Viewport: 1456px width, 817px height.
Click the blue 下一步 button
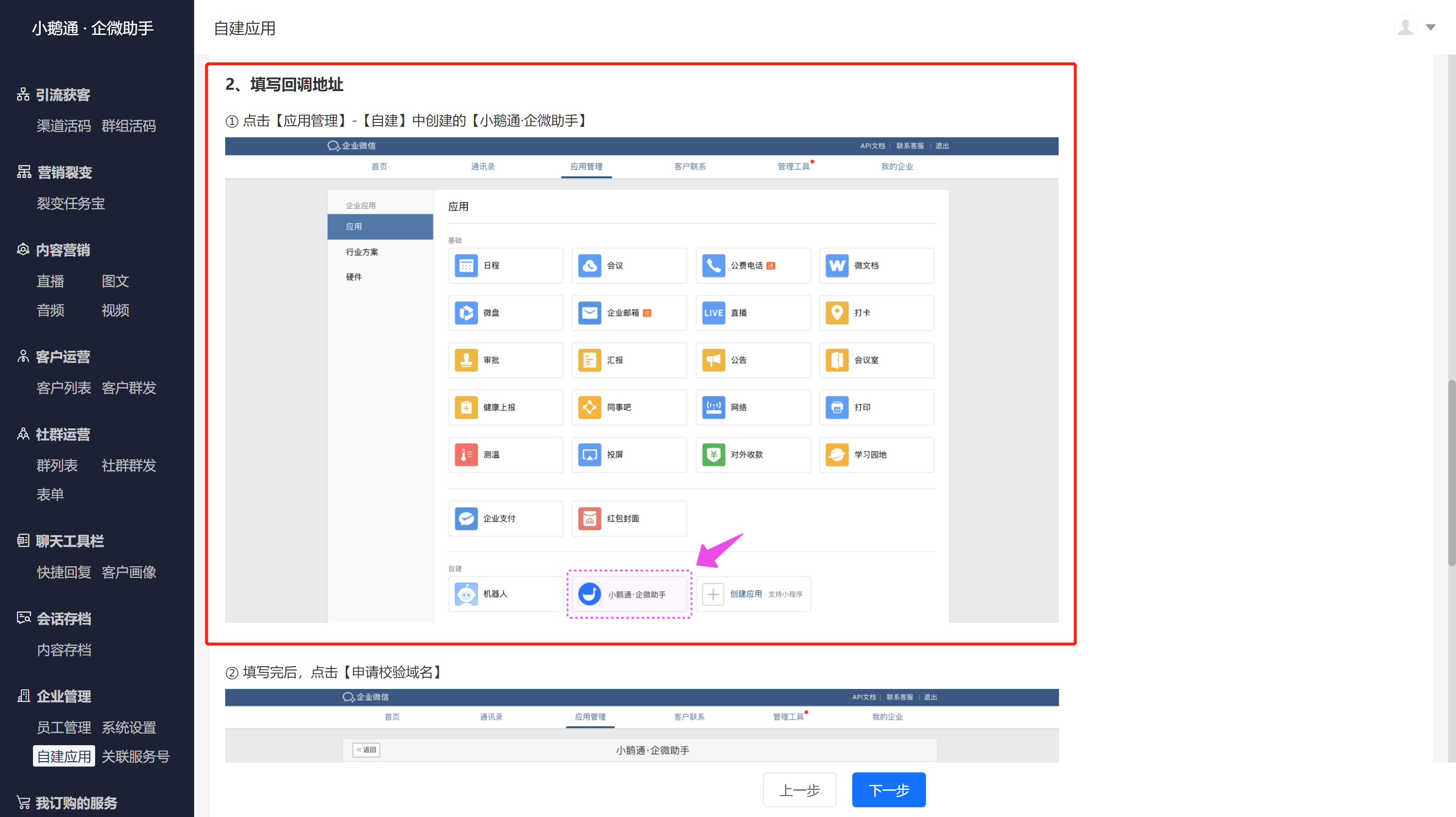889,789
